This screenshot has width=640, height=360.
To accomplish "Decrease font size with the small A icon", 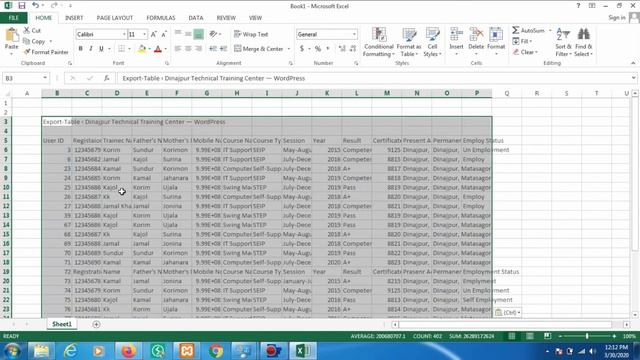I will pyautogui.click(x=164, y=34).
